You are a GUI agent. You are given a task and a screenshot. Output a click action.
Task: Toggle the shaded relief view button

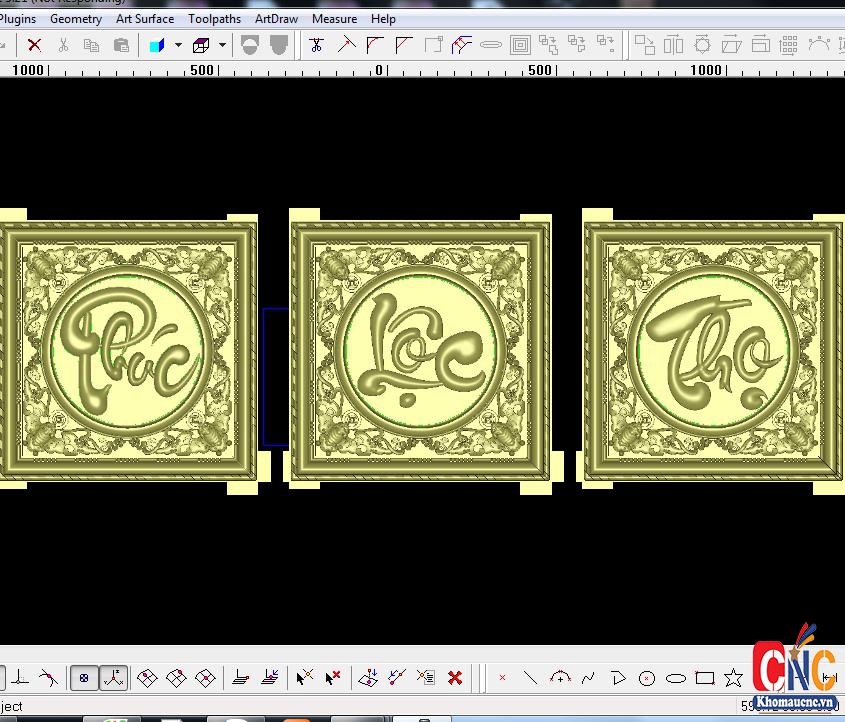[248, 44]
